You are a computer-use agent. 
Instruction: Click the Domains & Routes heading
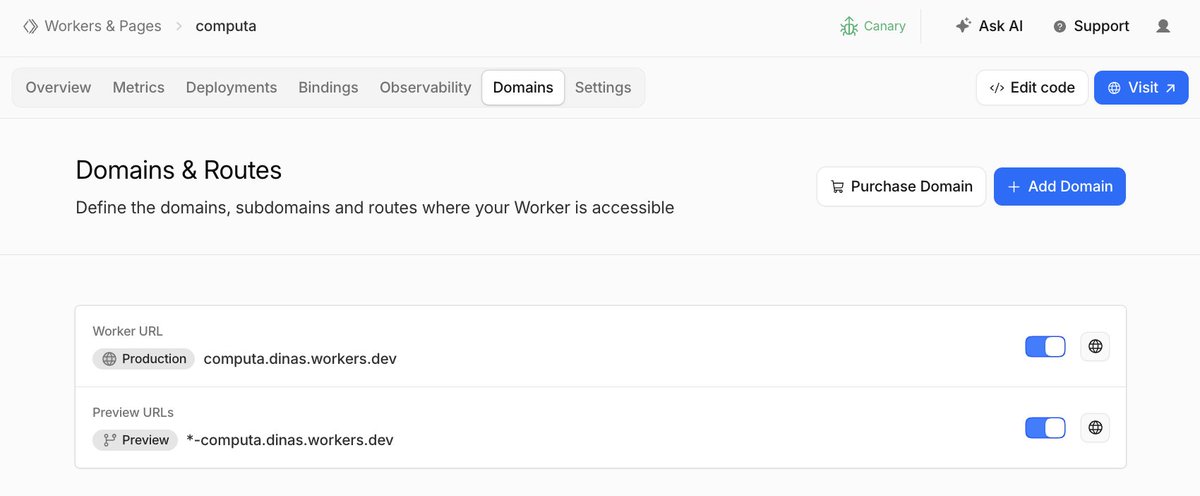(179, 170)
